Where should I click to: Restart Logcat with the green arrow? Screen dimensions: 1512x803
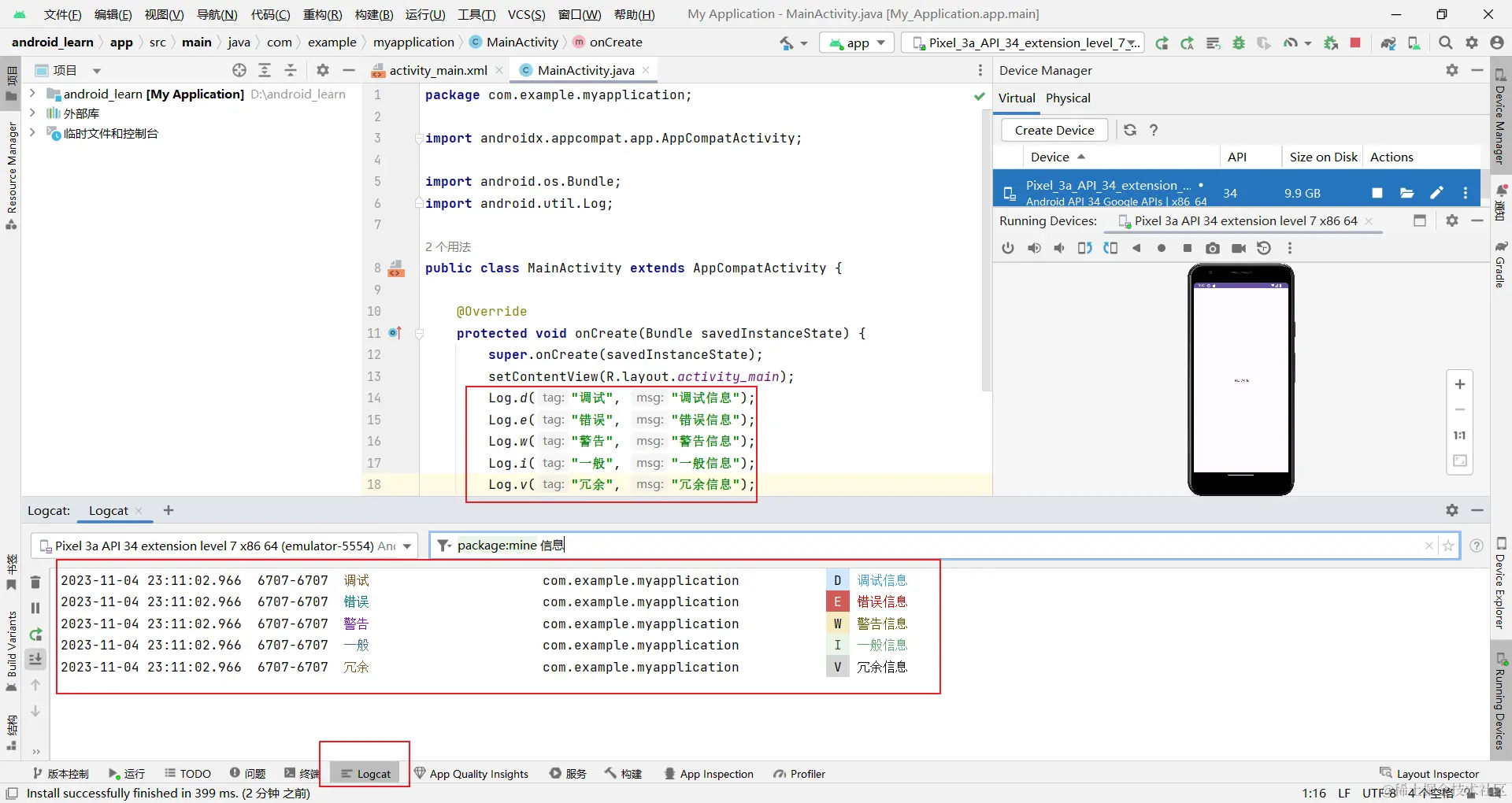(35, 634)
